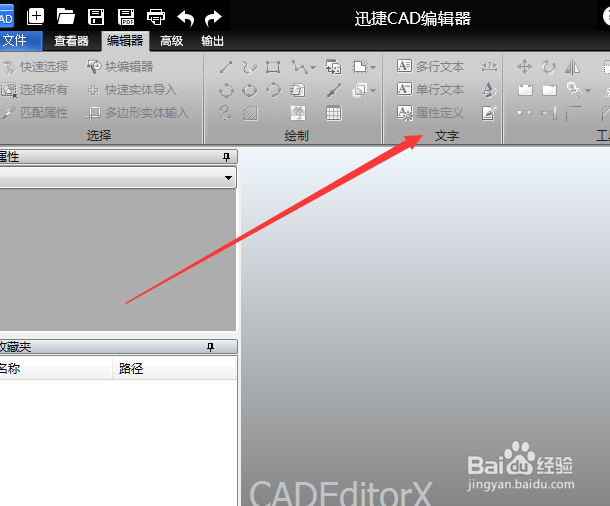Click the diagonal leader line icon
The image size is (610, 506).
[334, 90]
